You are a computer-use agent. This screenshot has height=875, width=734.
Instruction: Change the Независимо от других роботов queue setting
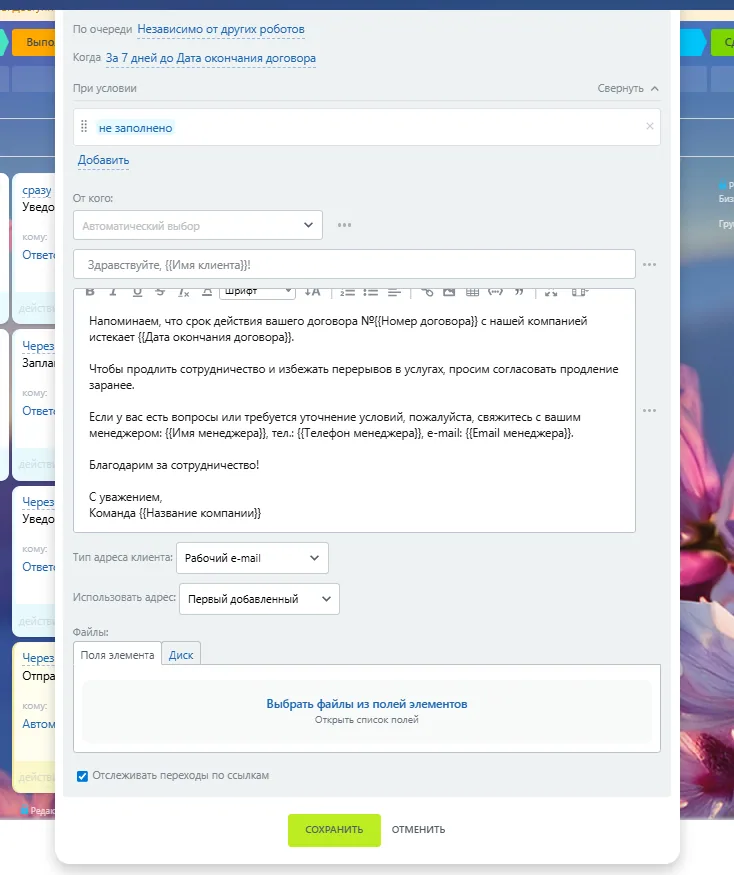point(221,29)
